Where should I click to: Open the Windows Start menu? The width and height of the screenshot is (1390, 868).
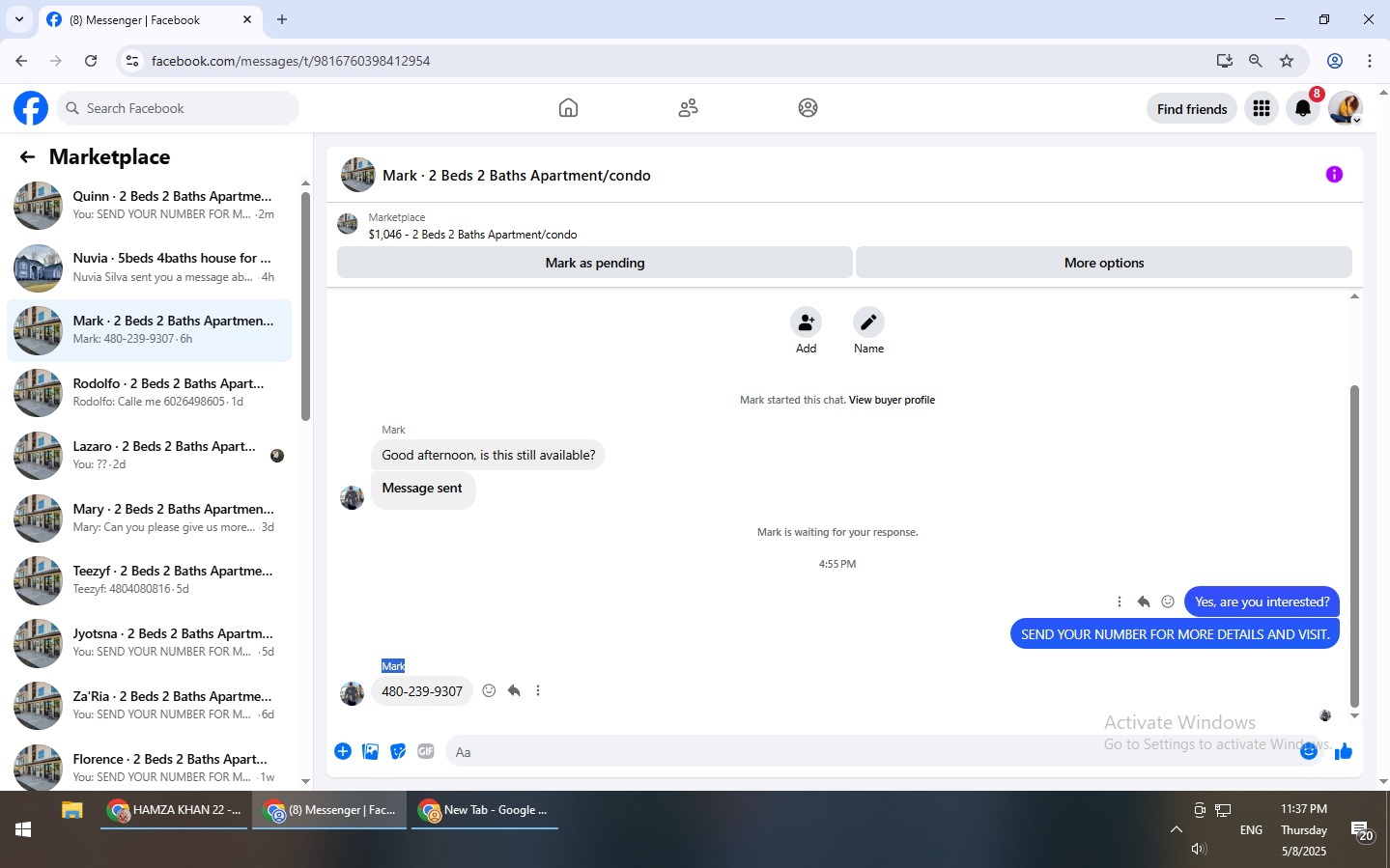23,829
